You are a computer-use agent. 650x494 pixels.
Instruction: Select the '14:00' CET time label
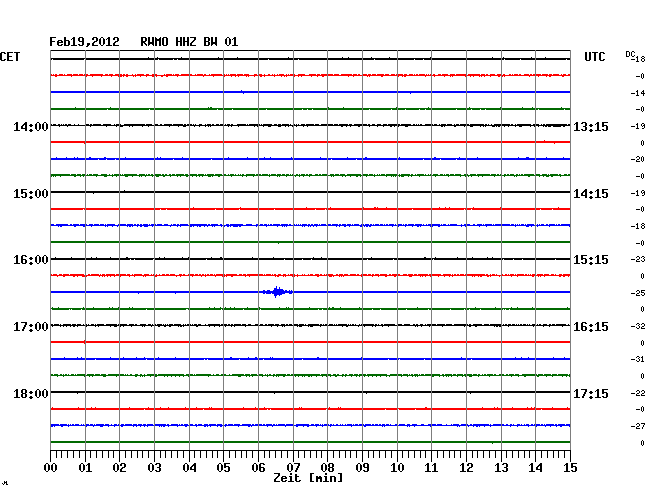31,127
